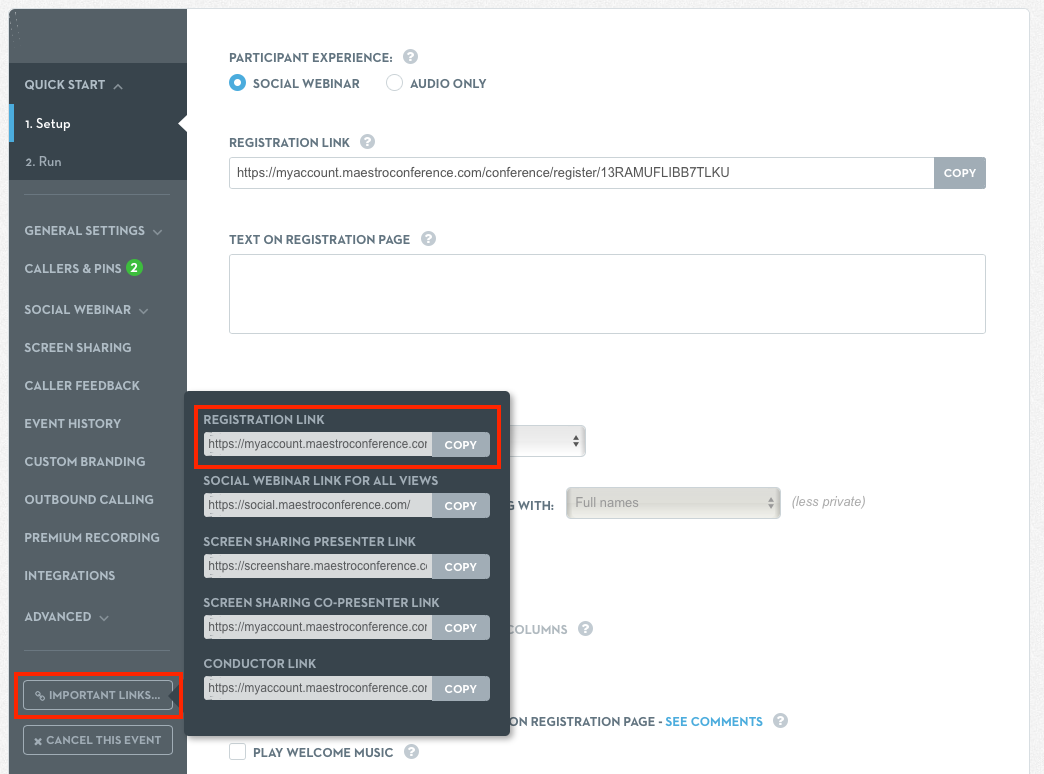Collapse Quick Start section

point(118,86)
